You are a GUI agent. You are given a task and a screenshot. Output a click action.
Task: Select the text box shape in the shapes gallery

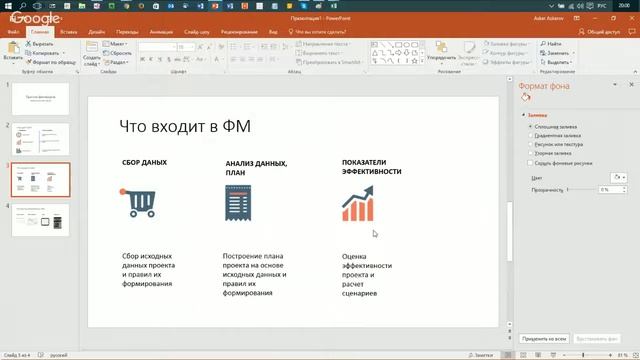coord(375,44)
